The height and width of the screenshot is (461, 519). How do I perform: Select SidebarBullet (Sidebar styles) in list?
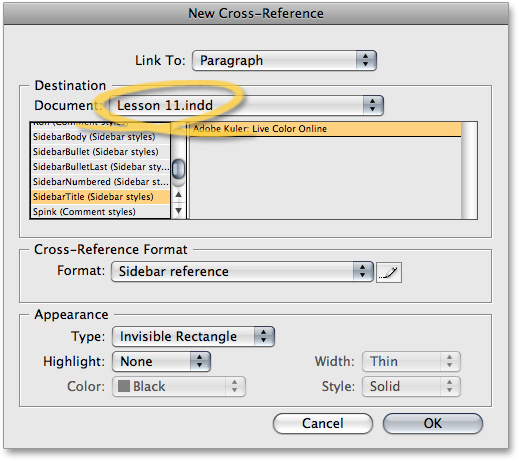[100, 152]
